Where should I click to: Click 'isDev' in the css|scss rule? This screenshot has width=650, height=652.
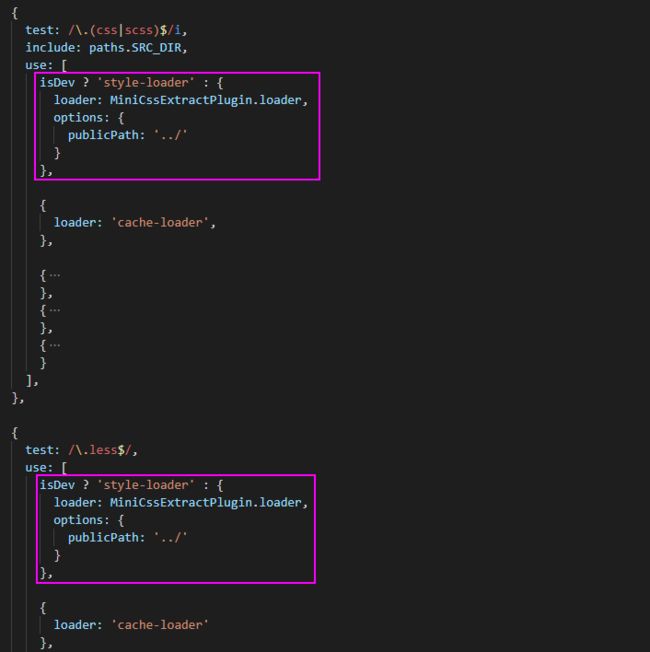tap(57, 83)
